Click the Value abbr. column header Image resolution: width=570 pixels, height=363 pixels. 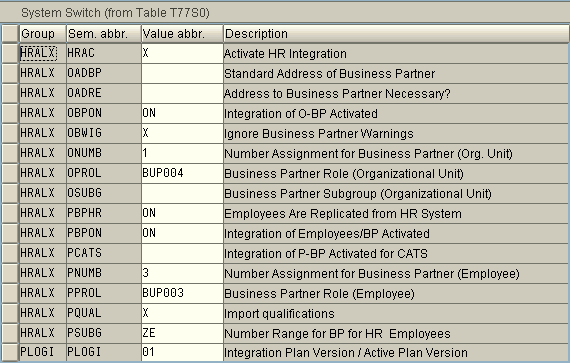[182, 34]
